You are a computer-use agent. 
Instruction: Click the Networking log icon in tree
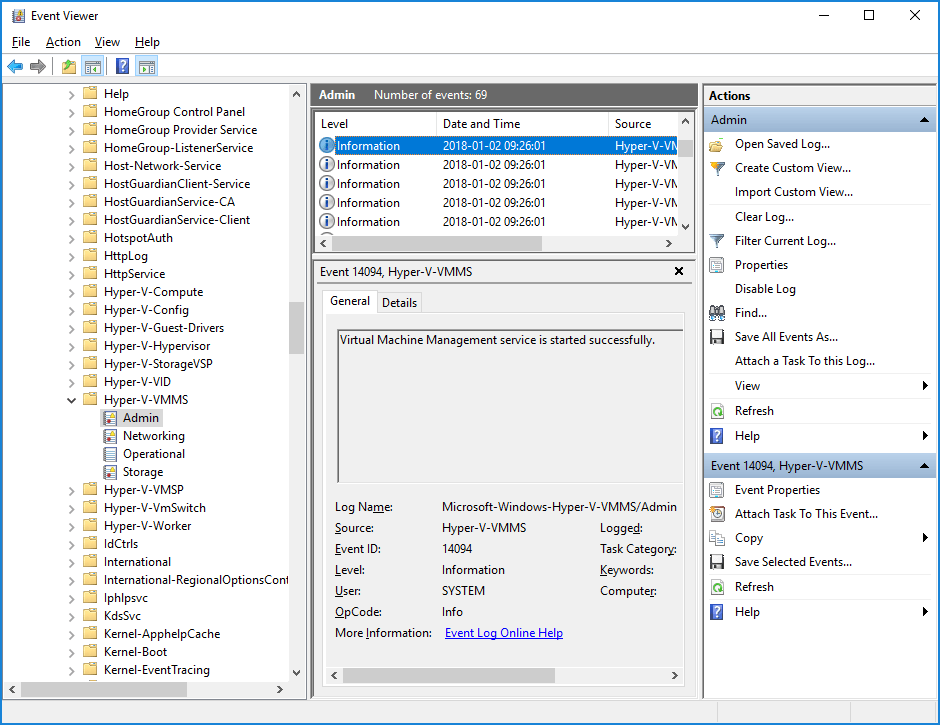[x=110, y=436]
